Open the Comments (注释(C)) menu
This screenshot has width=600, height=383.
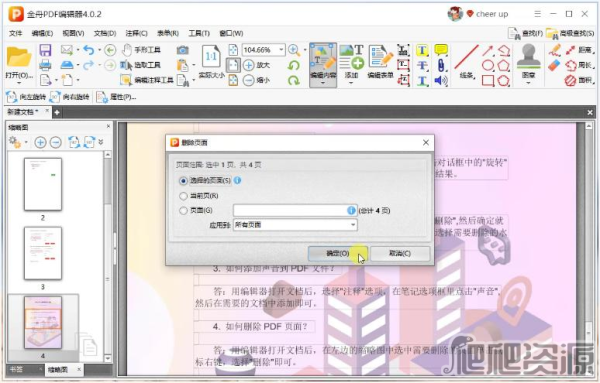pos(136,33)
